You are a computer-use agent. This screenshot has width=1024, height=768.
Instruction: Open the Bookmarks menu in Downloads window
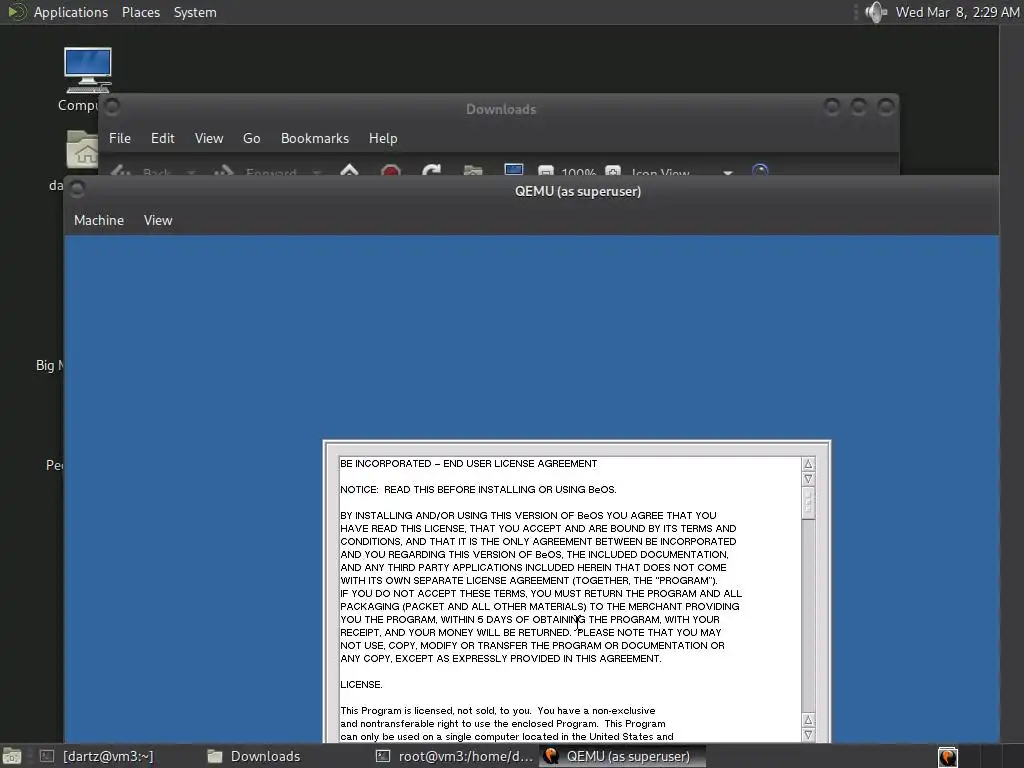coord(315,138)
